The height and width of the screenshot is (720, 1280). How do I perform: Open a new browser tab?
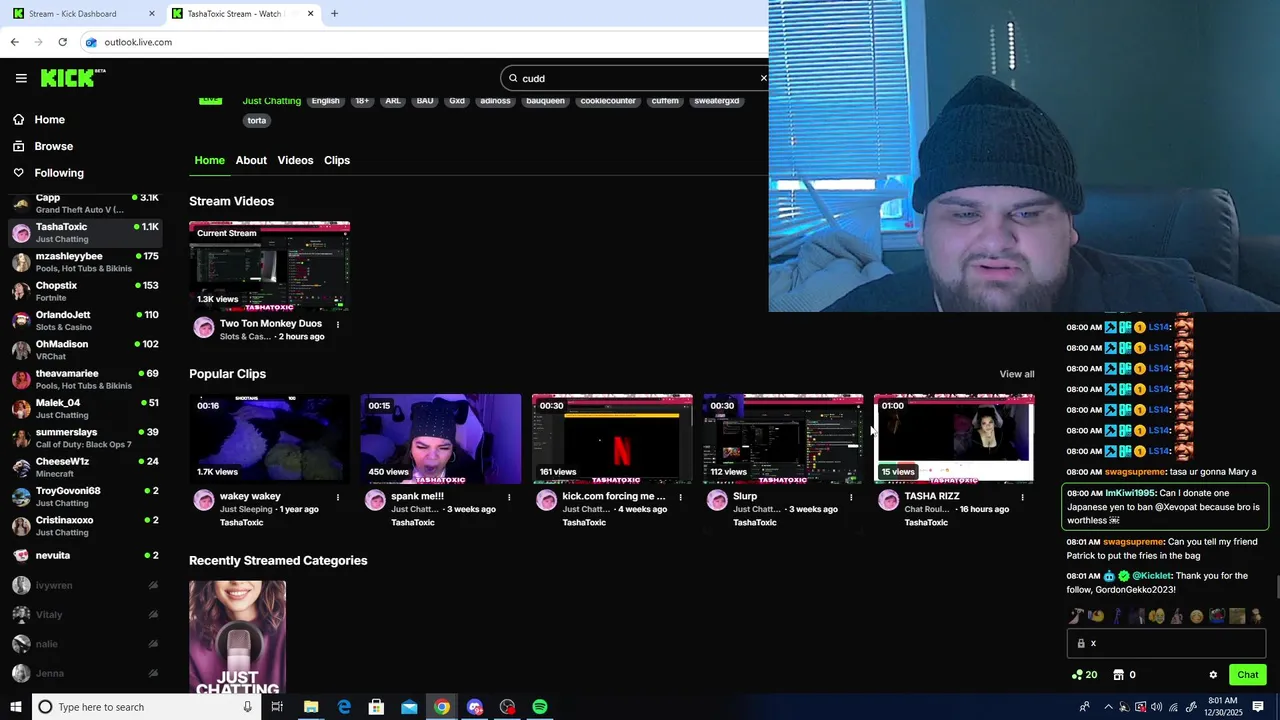[334, 13]
